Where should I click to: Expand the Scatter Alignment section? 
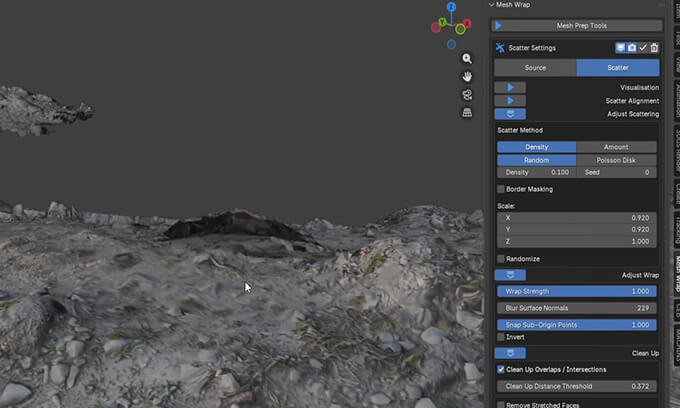click(x=510, y=101)
